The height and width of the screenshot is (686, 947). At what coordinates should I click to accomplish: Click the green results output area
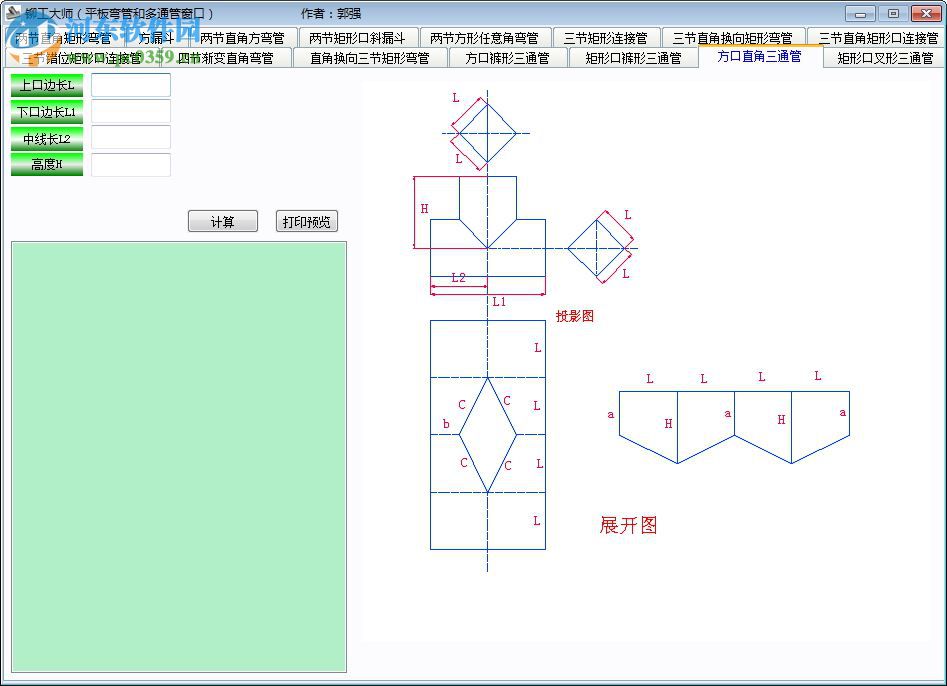tap(179, 457)
